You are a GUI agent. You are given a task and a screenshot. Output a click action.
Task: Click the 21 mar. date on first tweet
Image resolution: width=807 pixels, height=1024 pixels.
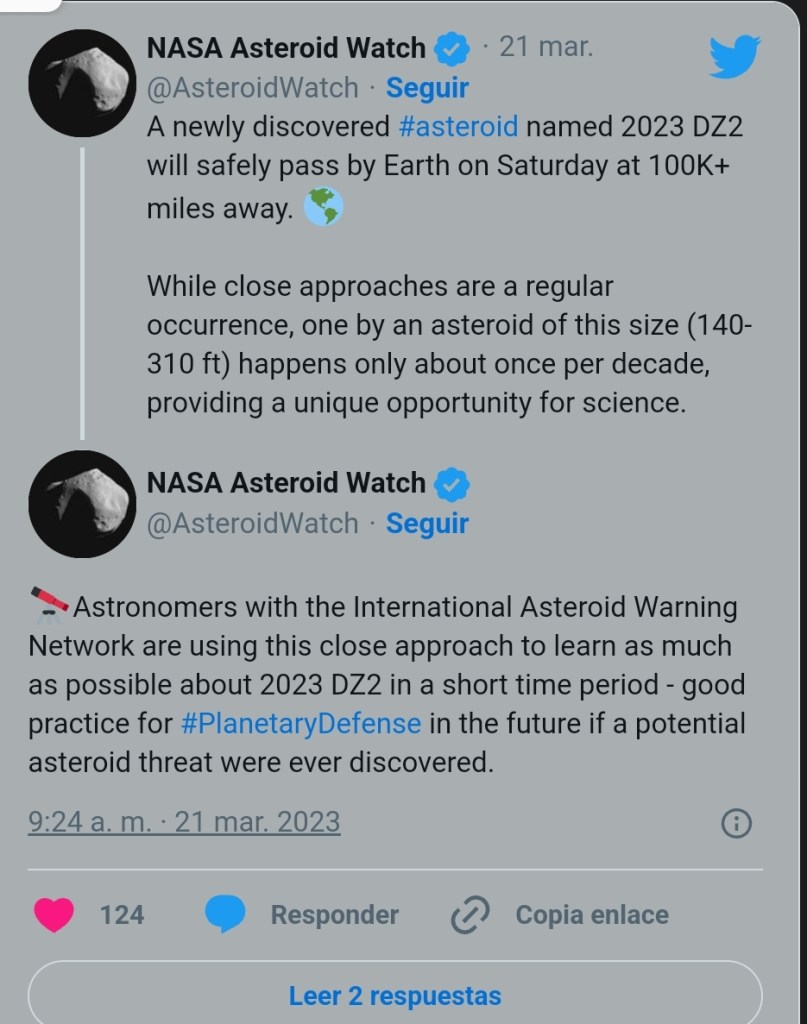point(545,47)
